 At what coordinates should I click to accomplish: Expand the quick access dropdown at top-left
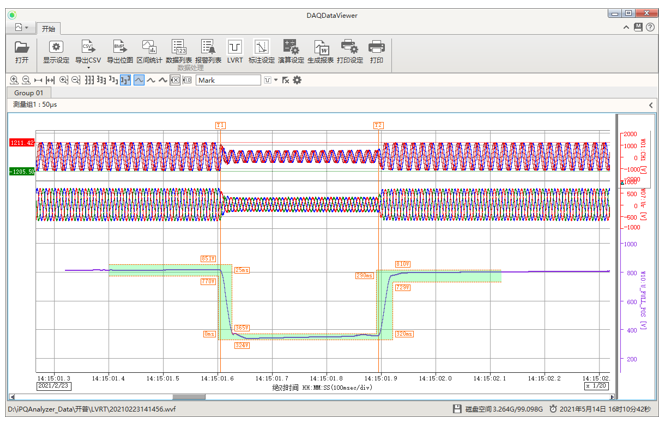(26, 29)
